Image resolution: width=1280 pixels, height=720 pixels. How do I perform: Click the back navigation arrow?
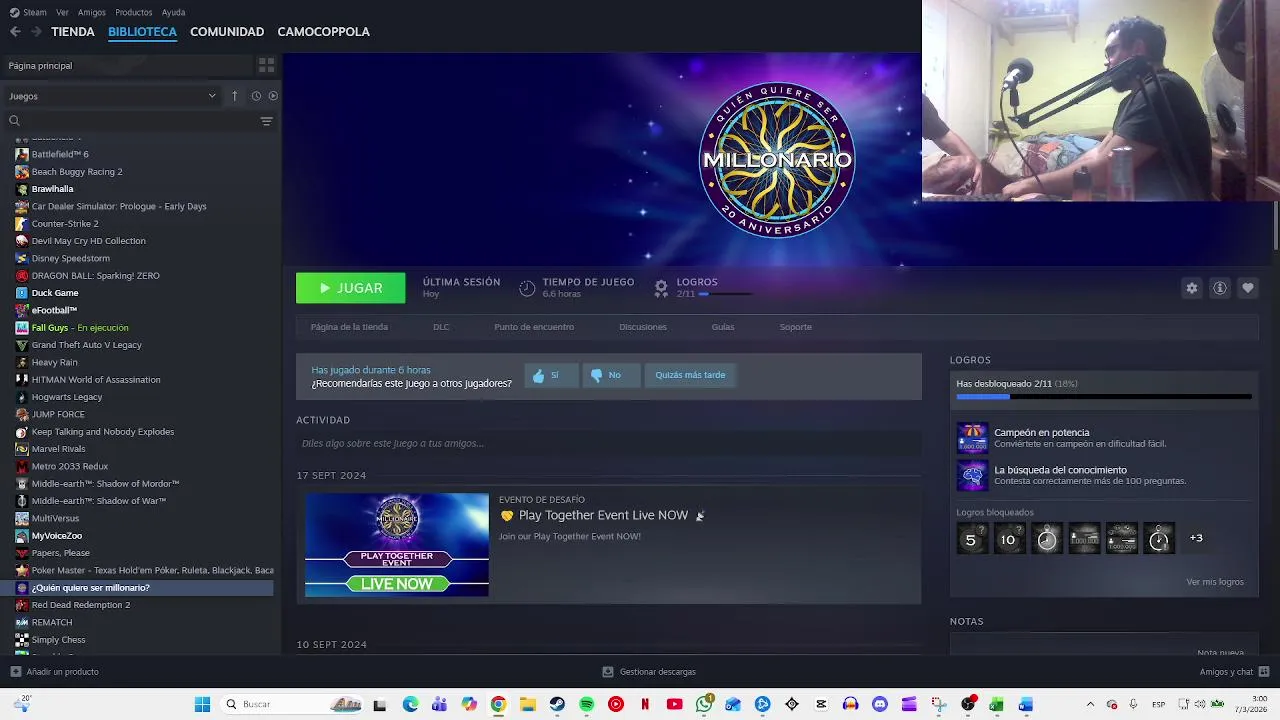(15, 32)
